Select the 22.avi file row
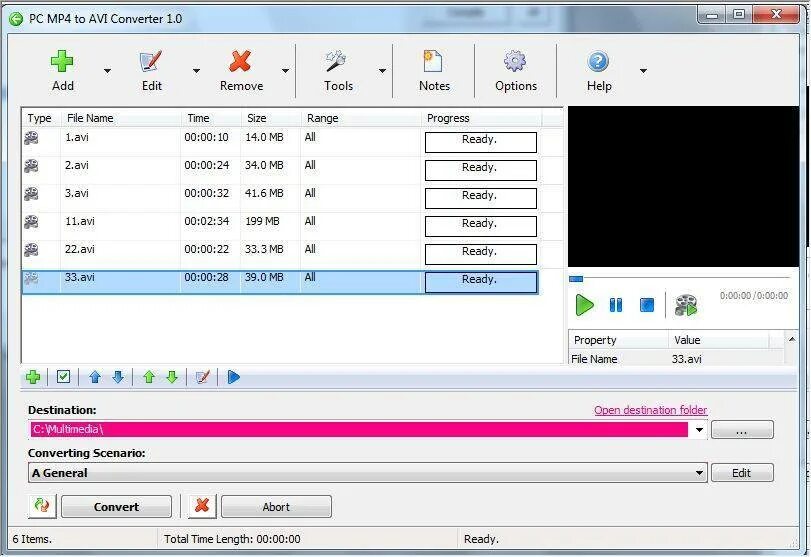The width and height of the screenshot is (811, 557). click(280, 254)
